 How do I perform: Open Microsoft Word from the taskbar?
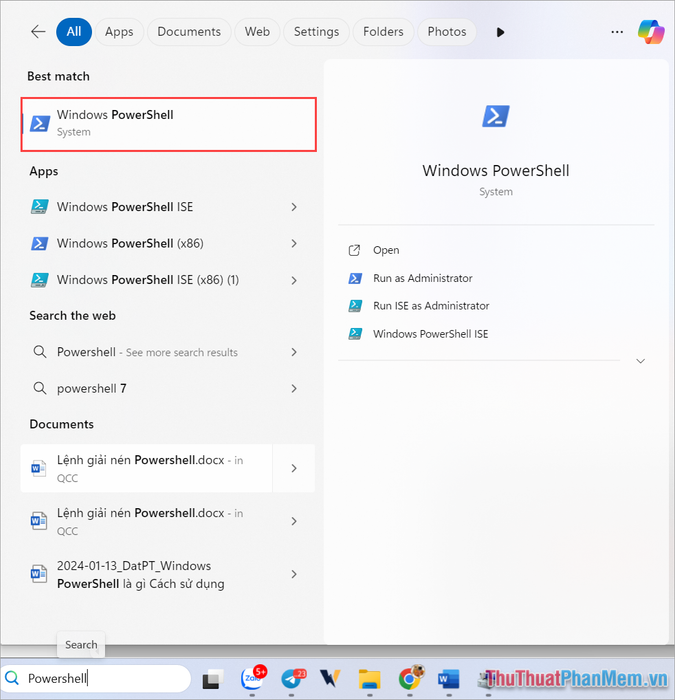(449, 679)
